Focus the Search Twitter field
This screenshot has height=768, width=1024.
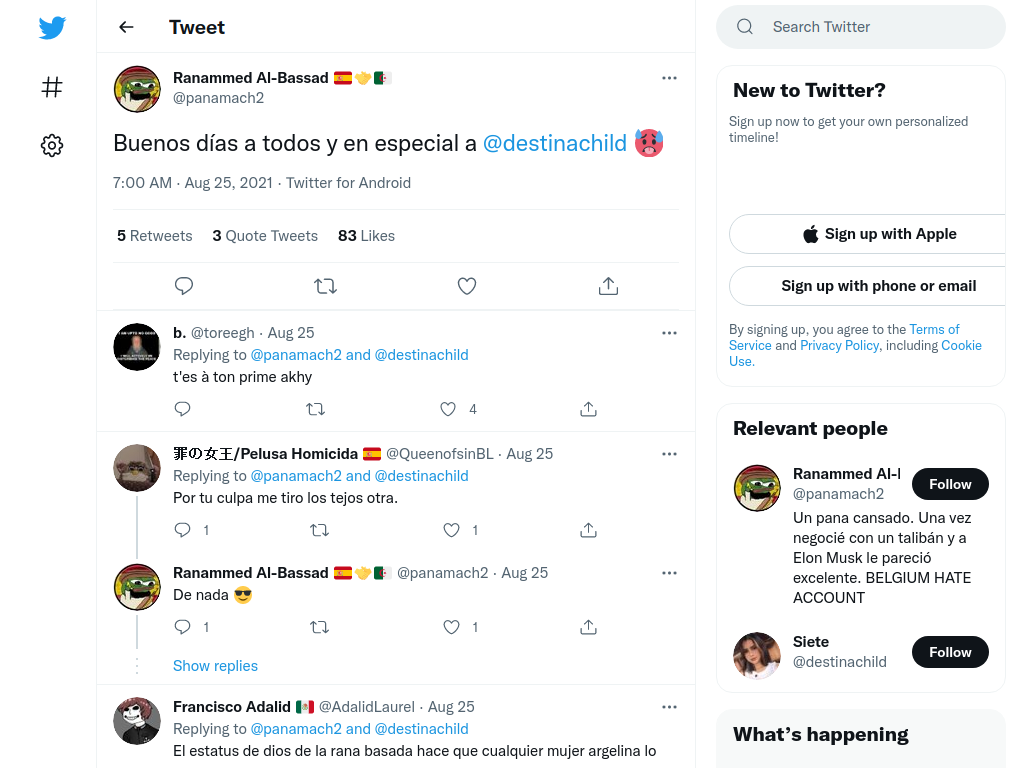click(861, 27)
